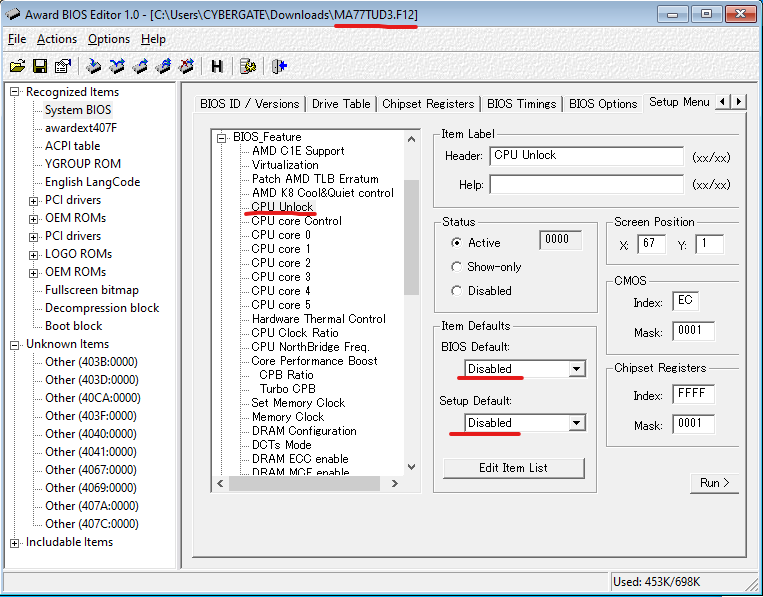Select Other (403B:0000) item
Screen dimensions: 763x597
pyautogui.click(x=91, y=362)
